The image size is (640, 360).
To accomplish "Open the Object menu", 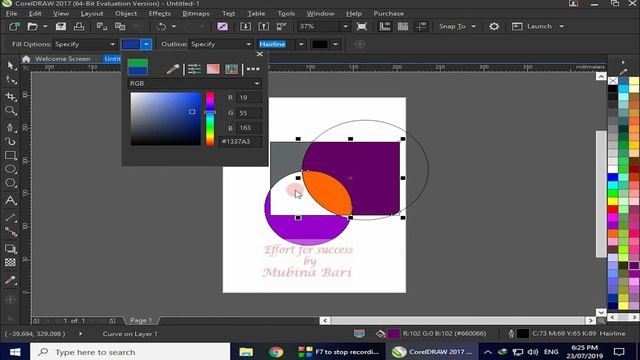I will (126, 13).
